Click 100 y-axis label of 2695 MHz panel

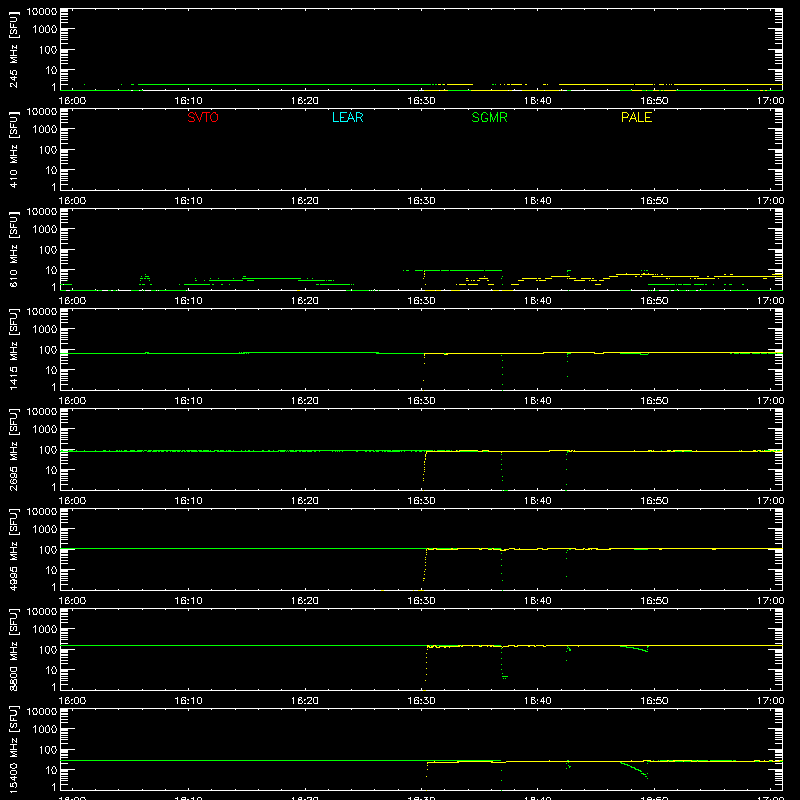(x=48, y=449)
